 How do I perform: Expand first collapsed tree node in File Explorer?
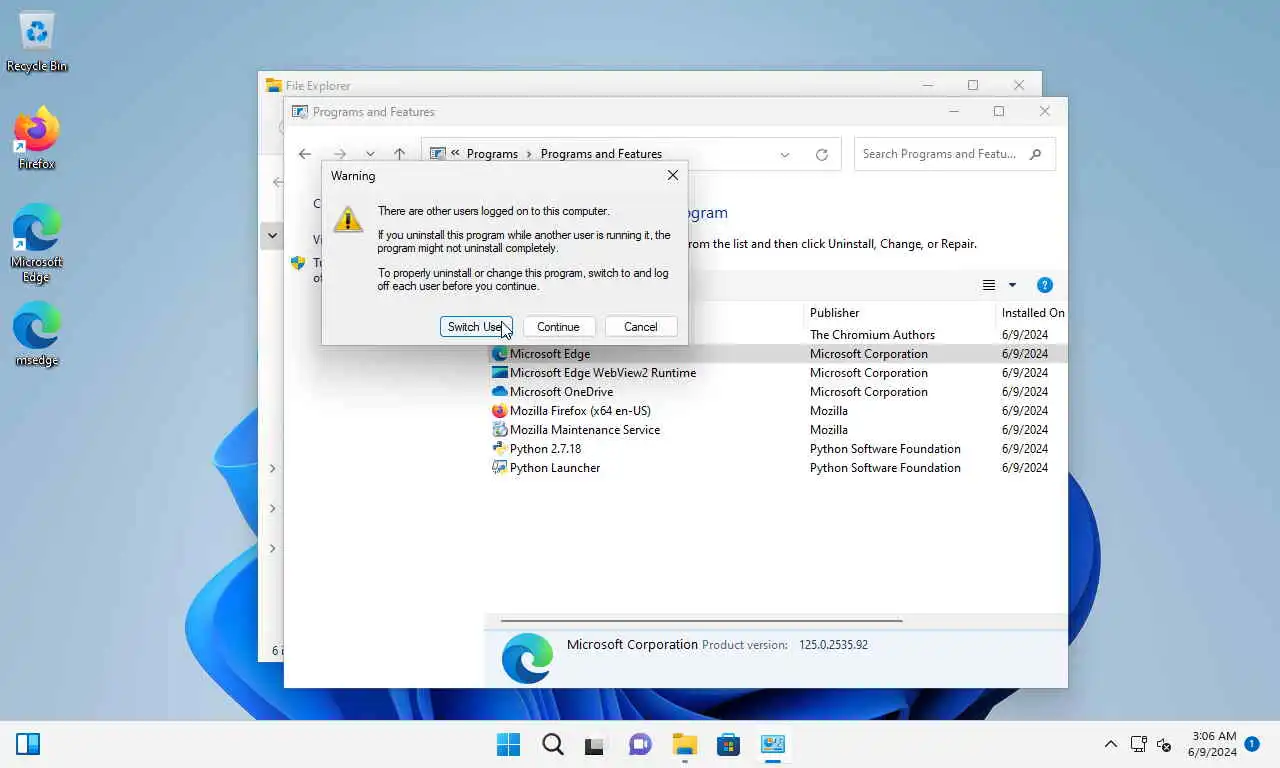pyautogui.click(x=272, y=468)
